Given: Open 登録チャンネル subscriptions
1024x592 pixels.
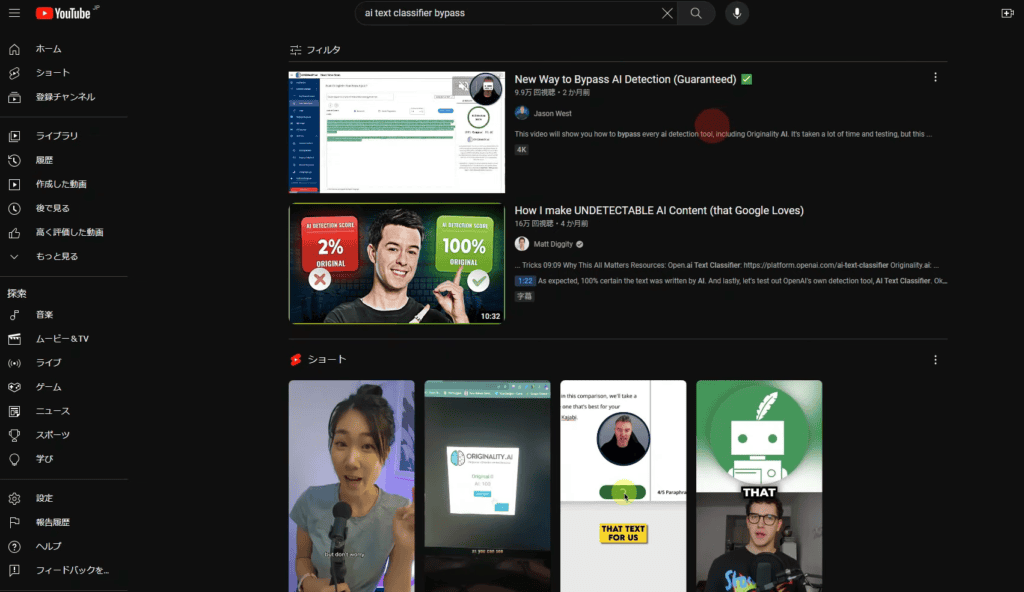Looking at the screenshot, I should point(64,97).
